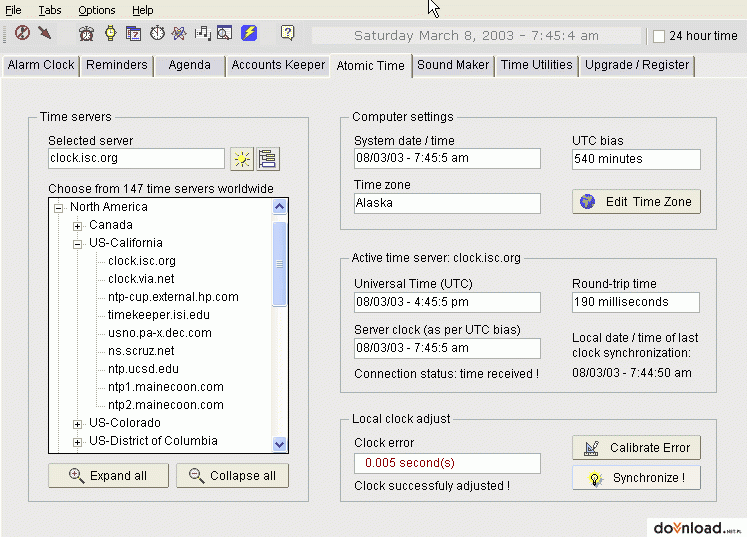Expand the US-Colorado tree node
This screenshot has height=537, width=747.
click(77, 424)
